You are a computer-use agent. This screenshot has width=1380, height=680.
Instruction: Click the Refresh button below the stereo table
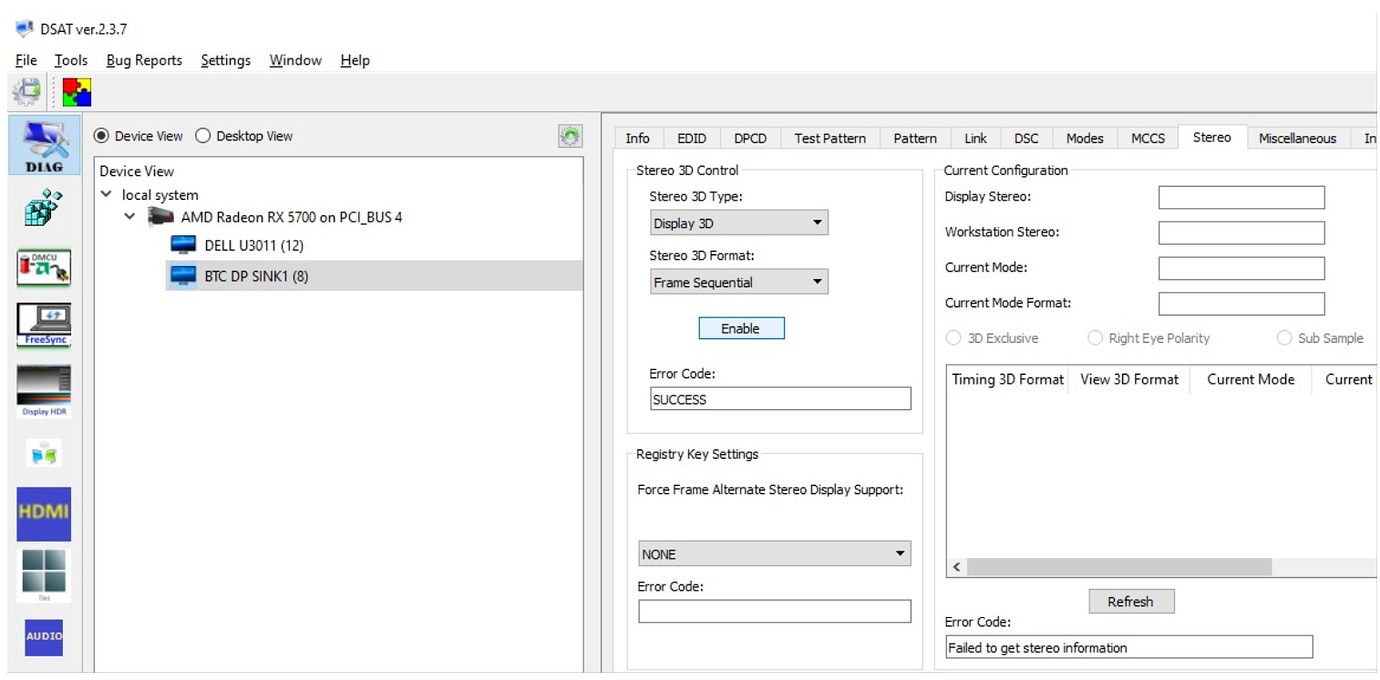pos(1131,601)
